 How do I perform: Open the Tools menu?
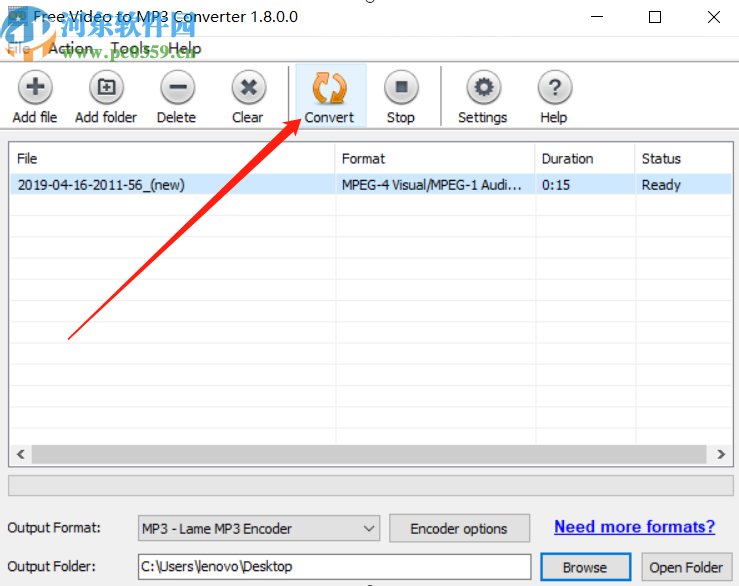click(130, 48)
